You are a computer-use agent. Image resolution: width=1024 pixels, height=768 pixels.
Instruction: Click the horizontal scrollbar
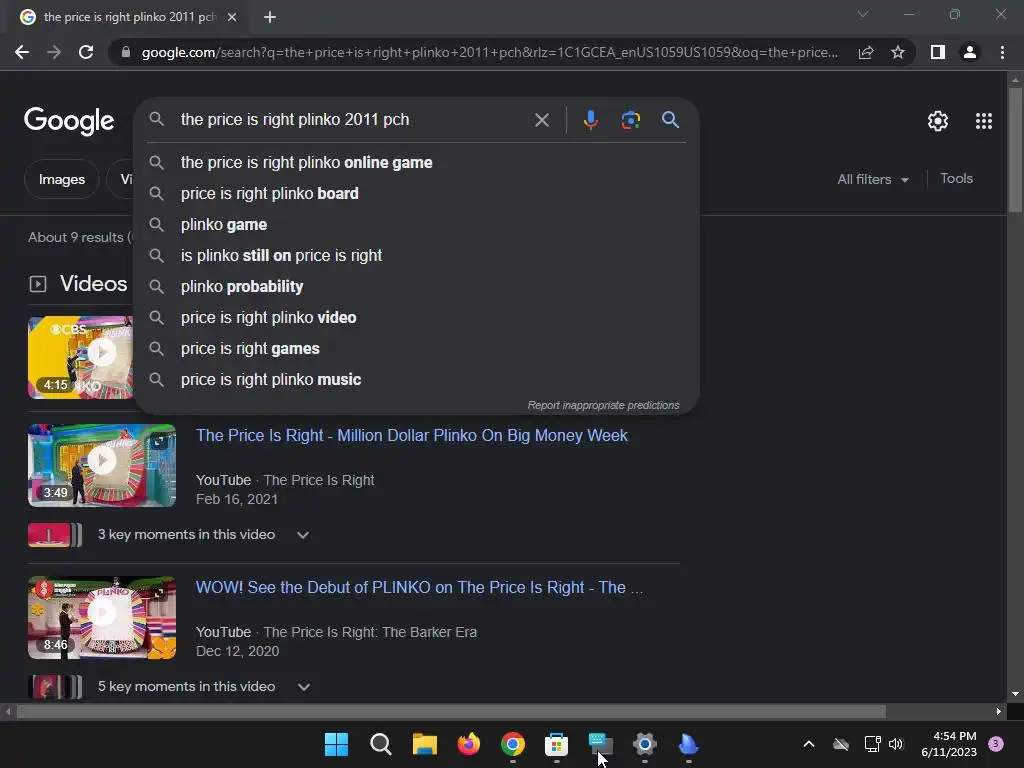click(451, 711)
